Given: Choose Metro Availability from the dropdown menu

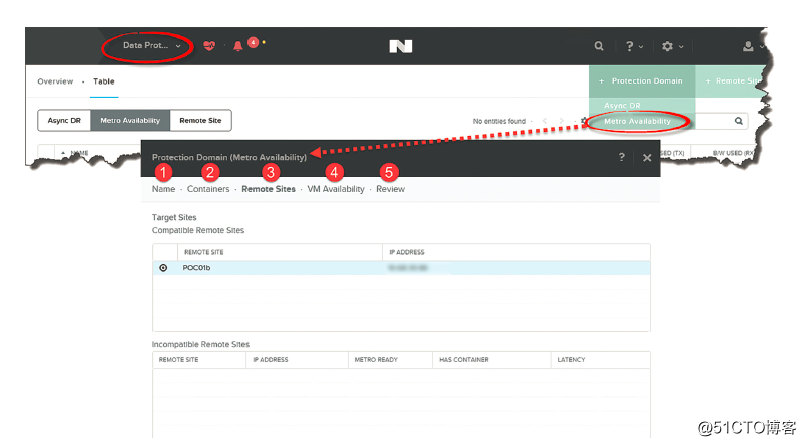Looking at the screenshot, I should click(x=637, y=121).
